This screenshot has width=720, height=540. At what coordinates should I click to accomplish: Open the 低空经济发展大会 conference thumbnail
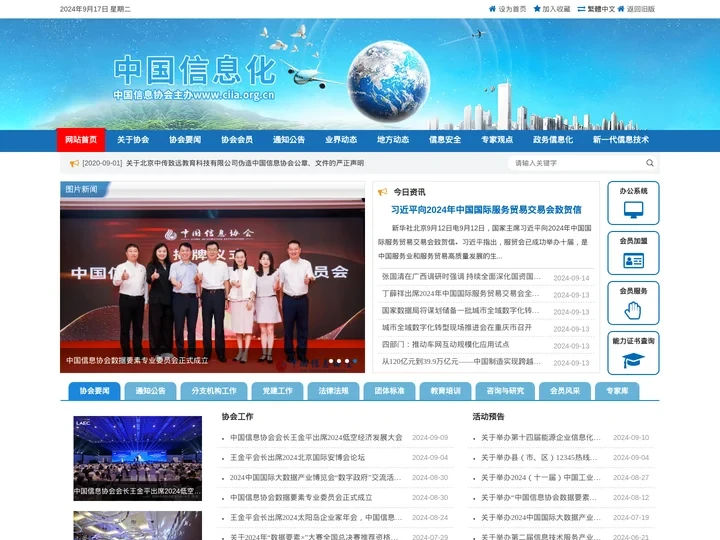tap(137, 458)
